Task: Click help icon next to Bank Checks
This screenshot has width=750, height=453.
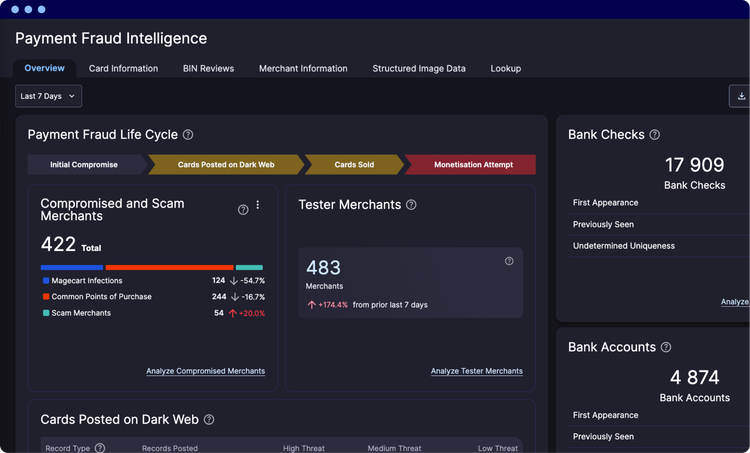Action: (654, 135)
